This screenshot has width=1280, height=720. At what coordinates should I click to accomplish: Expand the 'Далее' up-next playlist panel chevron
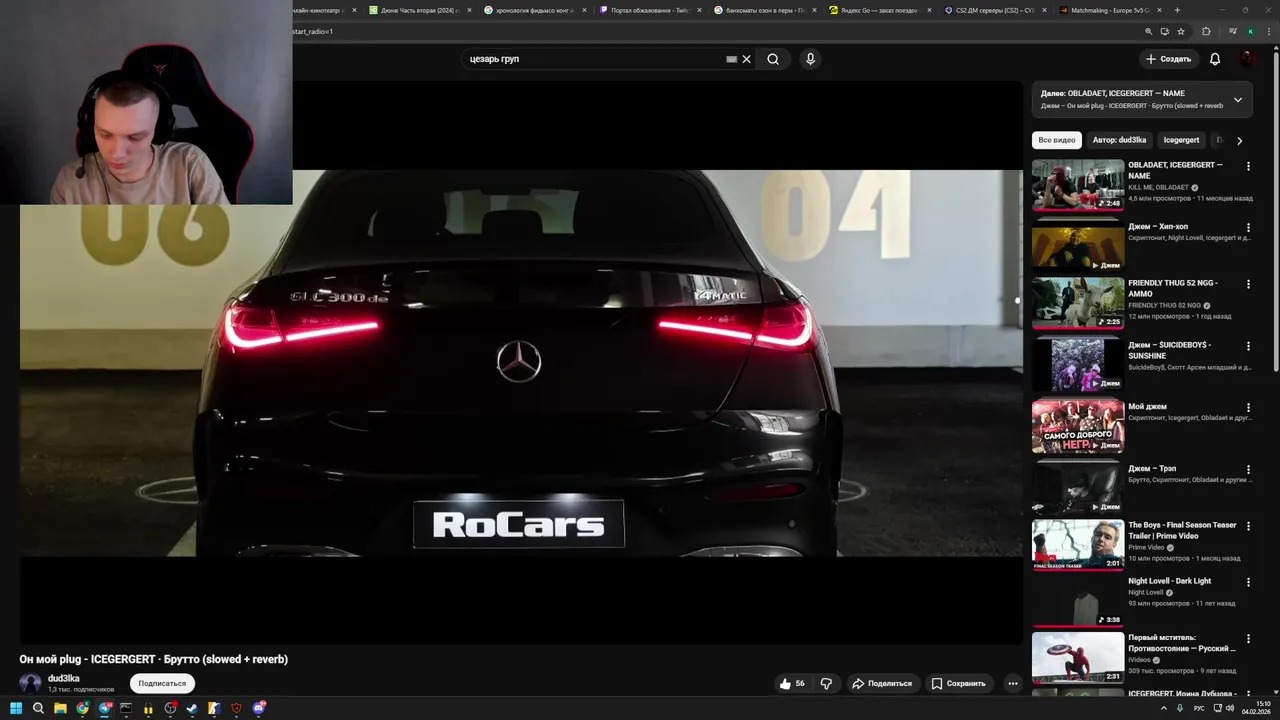tap(1238, 100)
